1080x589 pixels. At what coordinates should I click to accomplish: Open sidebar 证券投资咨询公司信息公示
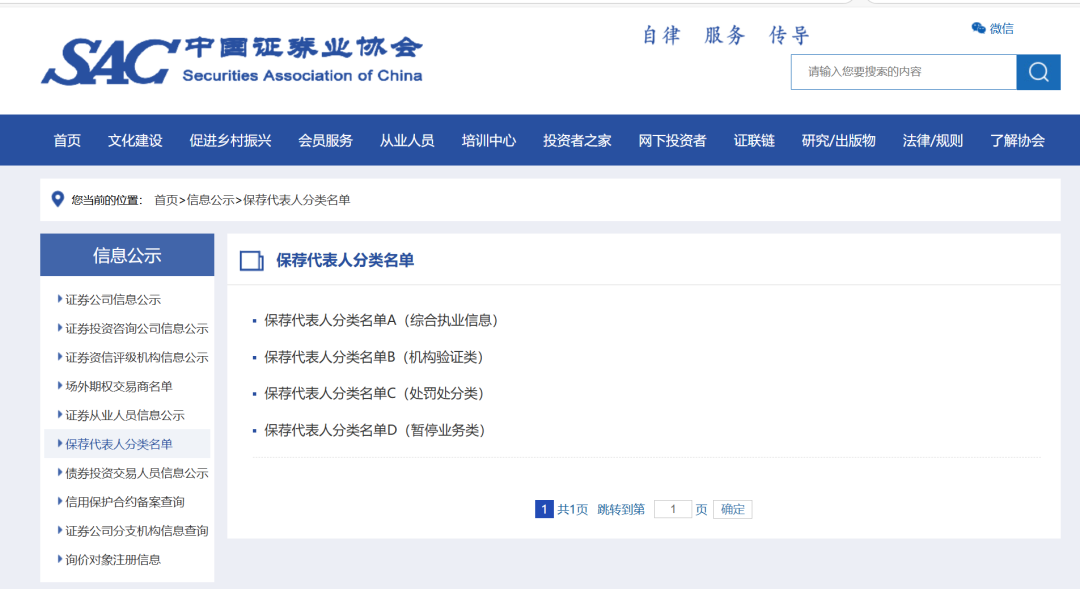click(x=136, y=329)
